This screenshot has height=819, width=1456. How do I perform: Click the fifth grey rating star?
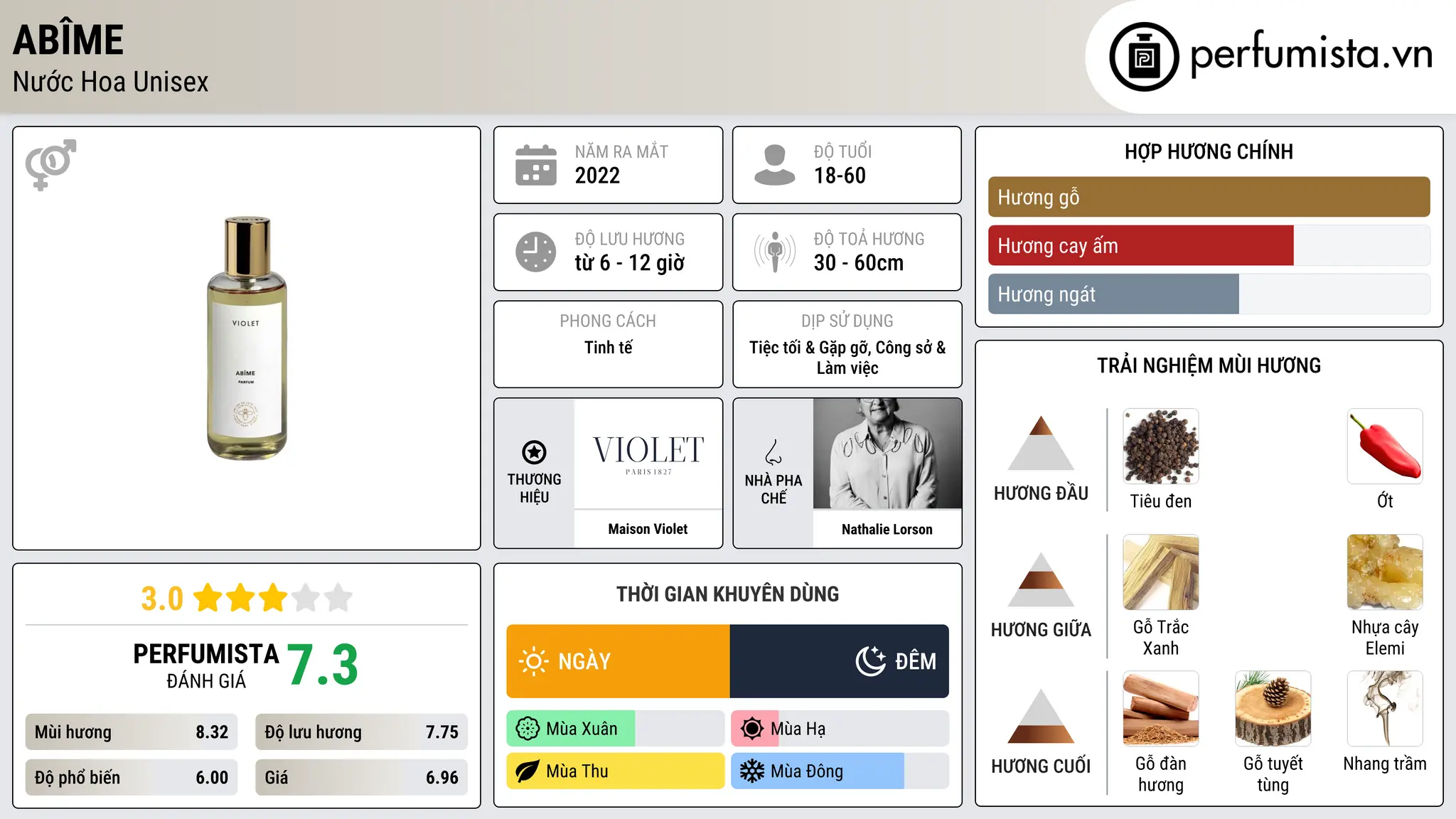pos(338,598)
